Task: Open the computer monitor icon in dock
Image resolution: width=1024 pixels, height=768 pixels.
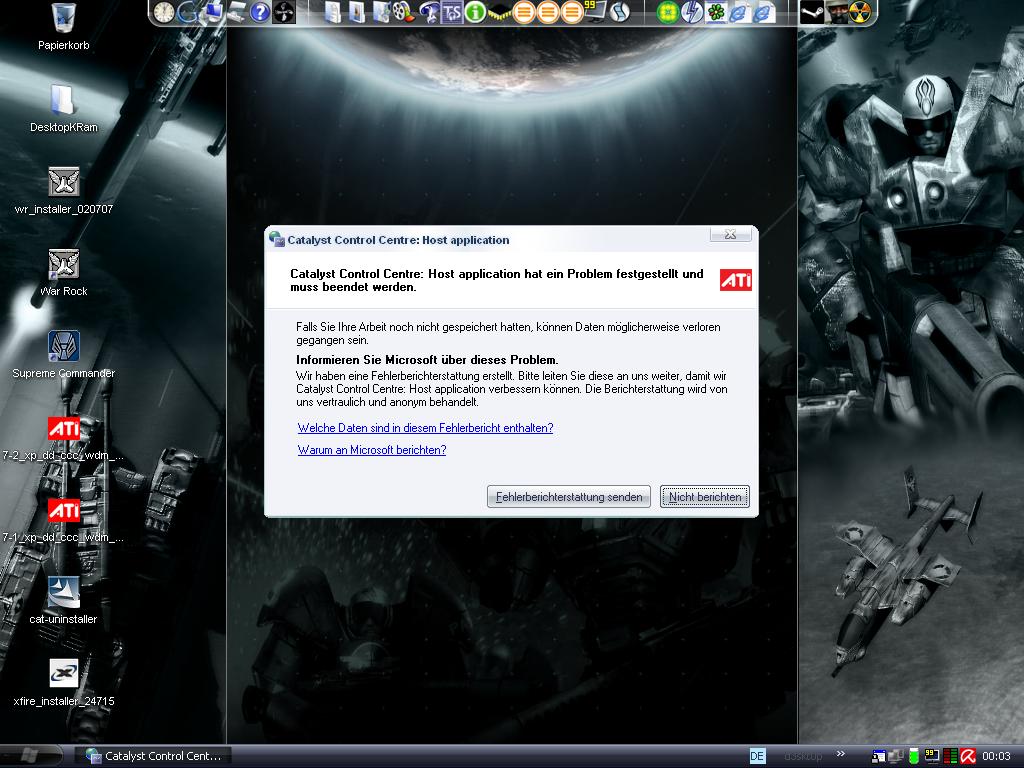Action: click(x=212, y=12)
